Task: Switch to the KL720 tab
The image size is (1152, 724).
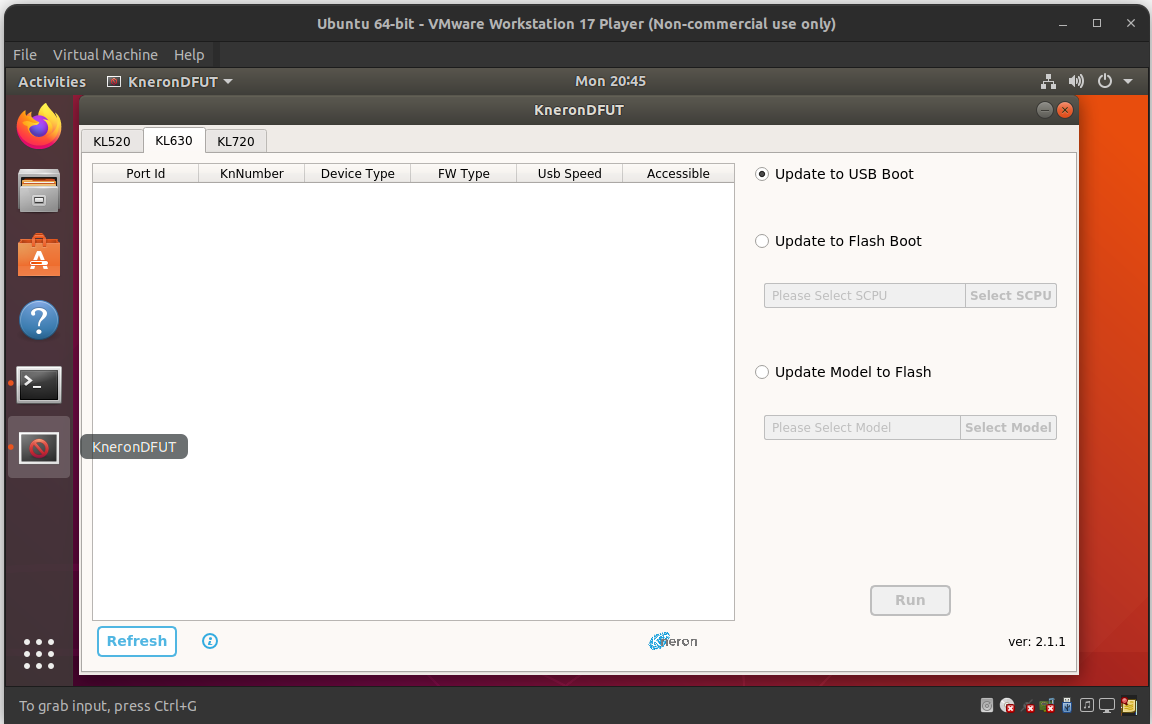Action: [236, 141]
